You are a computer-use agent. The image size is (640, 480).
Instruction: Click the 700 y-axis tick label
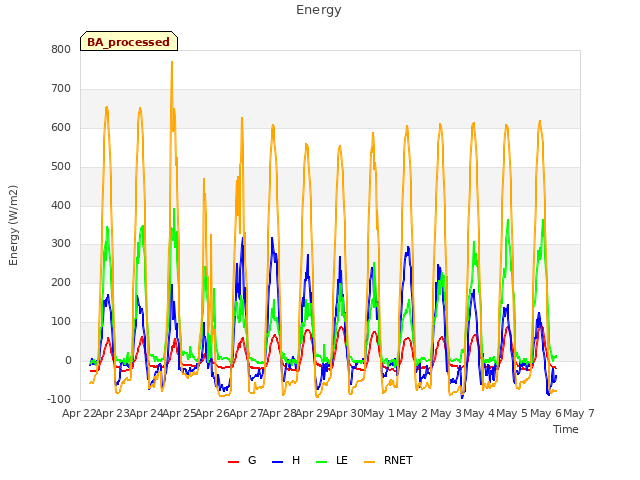click(61, 89)
